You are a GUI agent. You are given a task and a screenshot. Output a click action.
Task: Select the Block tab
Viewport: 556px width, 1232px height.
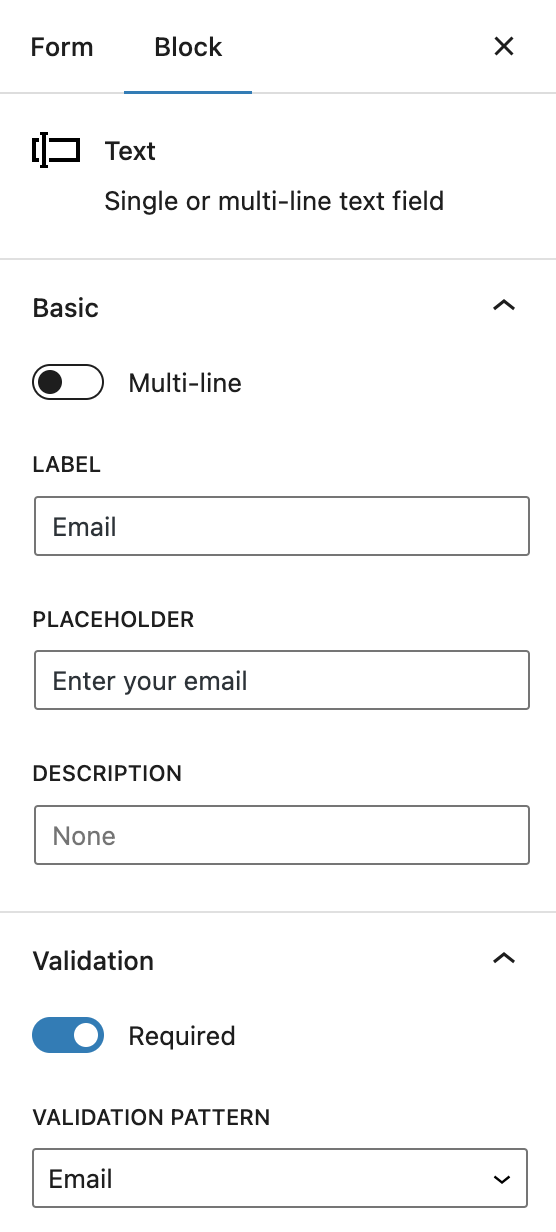coord(188,47)
